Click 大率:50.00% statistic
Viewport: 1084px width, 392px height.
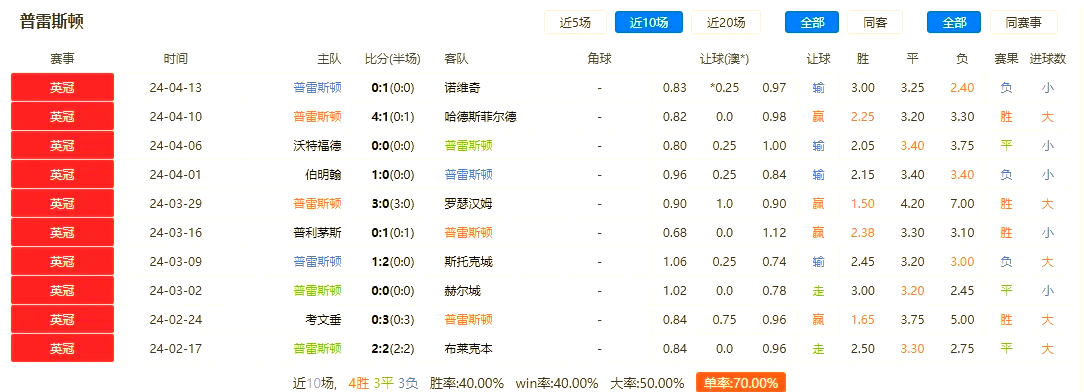(x=647, y=383)
